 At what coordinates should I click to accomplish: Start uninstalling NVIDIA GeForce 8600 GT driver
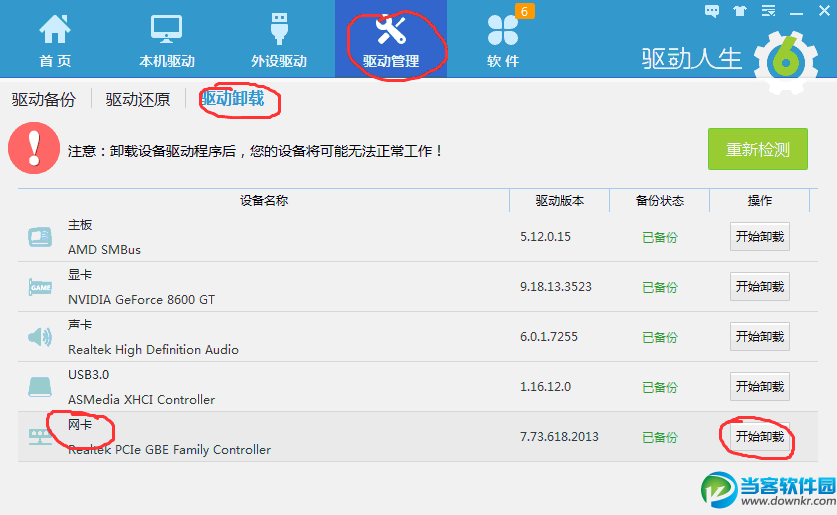point(760,287)
